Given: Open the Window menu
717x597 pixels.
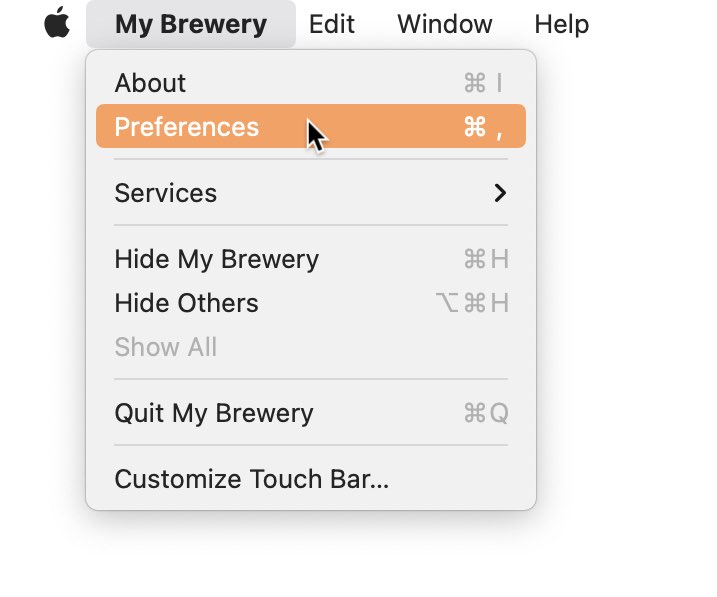Looking at the screenshot, I should pos(444,24).
